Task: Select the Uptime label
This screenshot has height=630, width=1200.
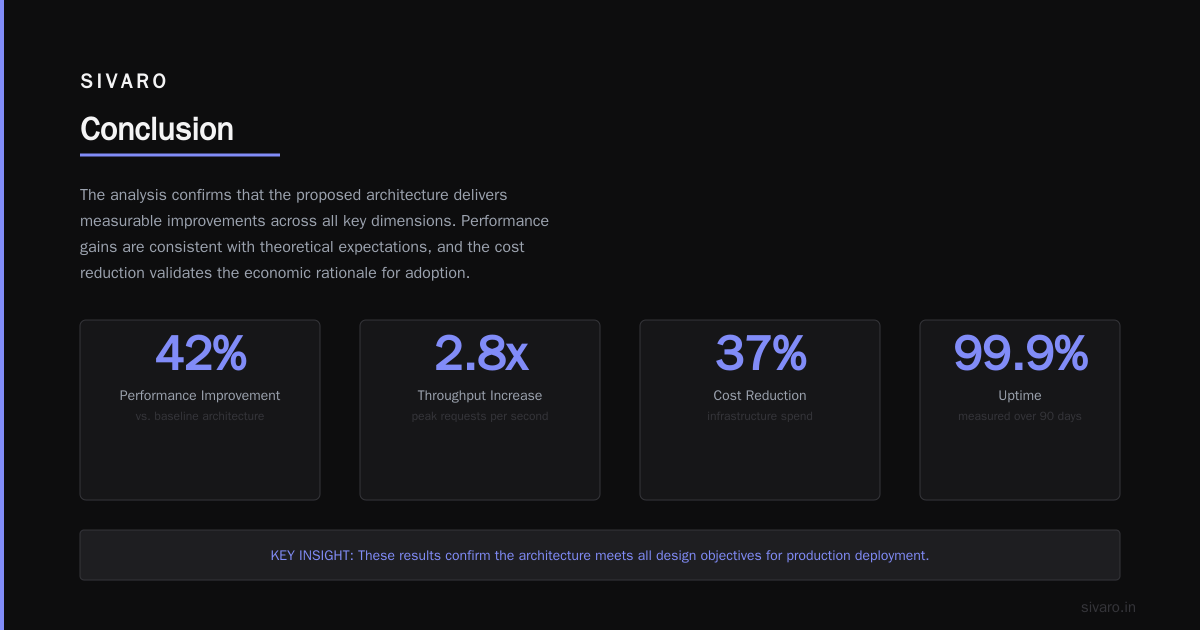Action: coord(1020,395)
